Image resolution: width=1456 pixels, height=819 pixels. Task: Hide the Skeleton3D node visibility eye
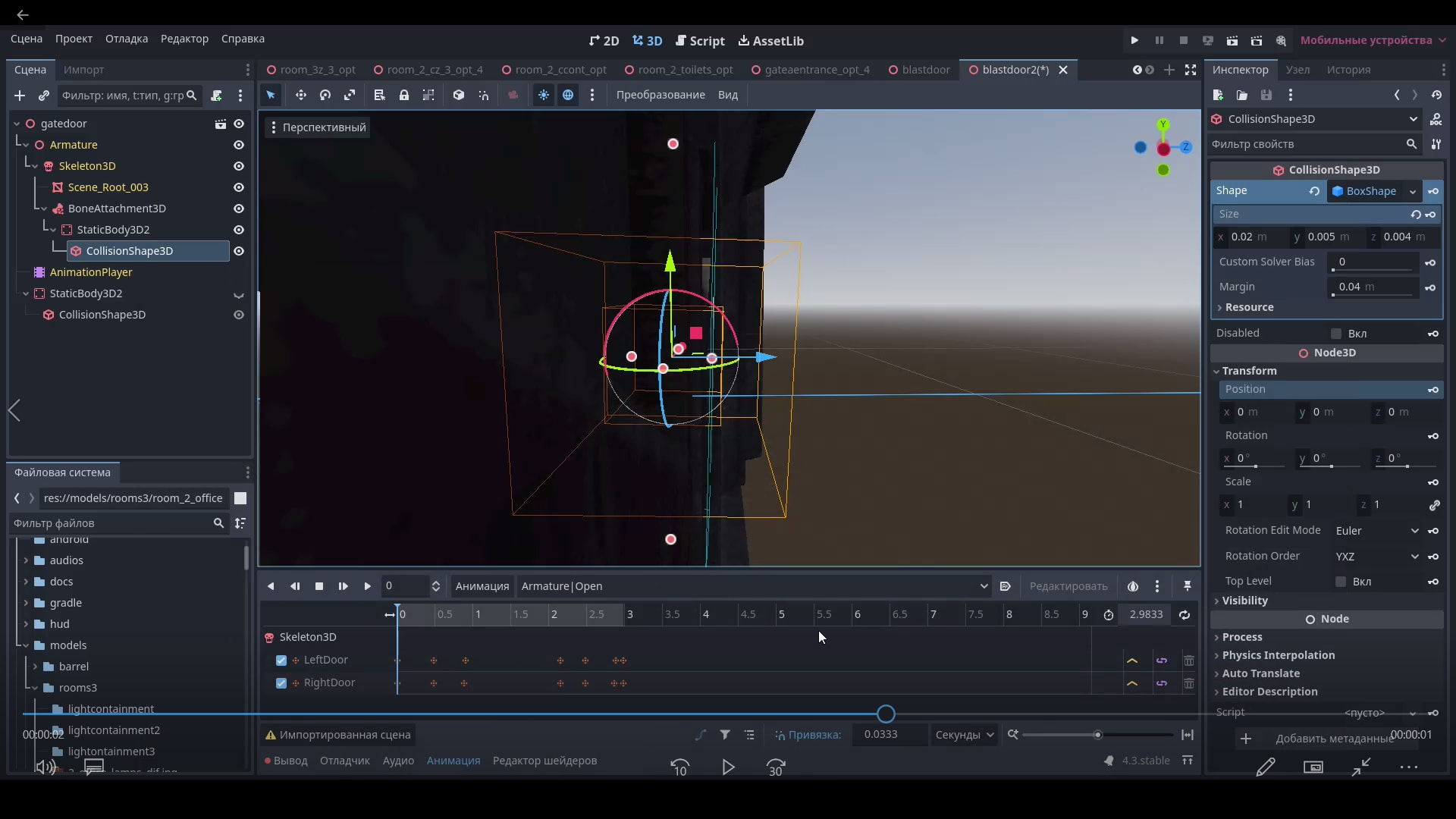[x=239, y=166]
